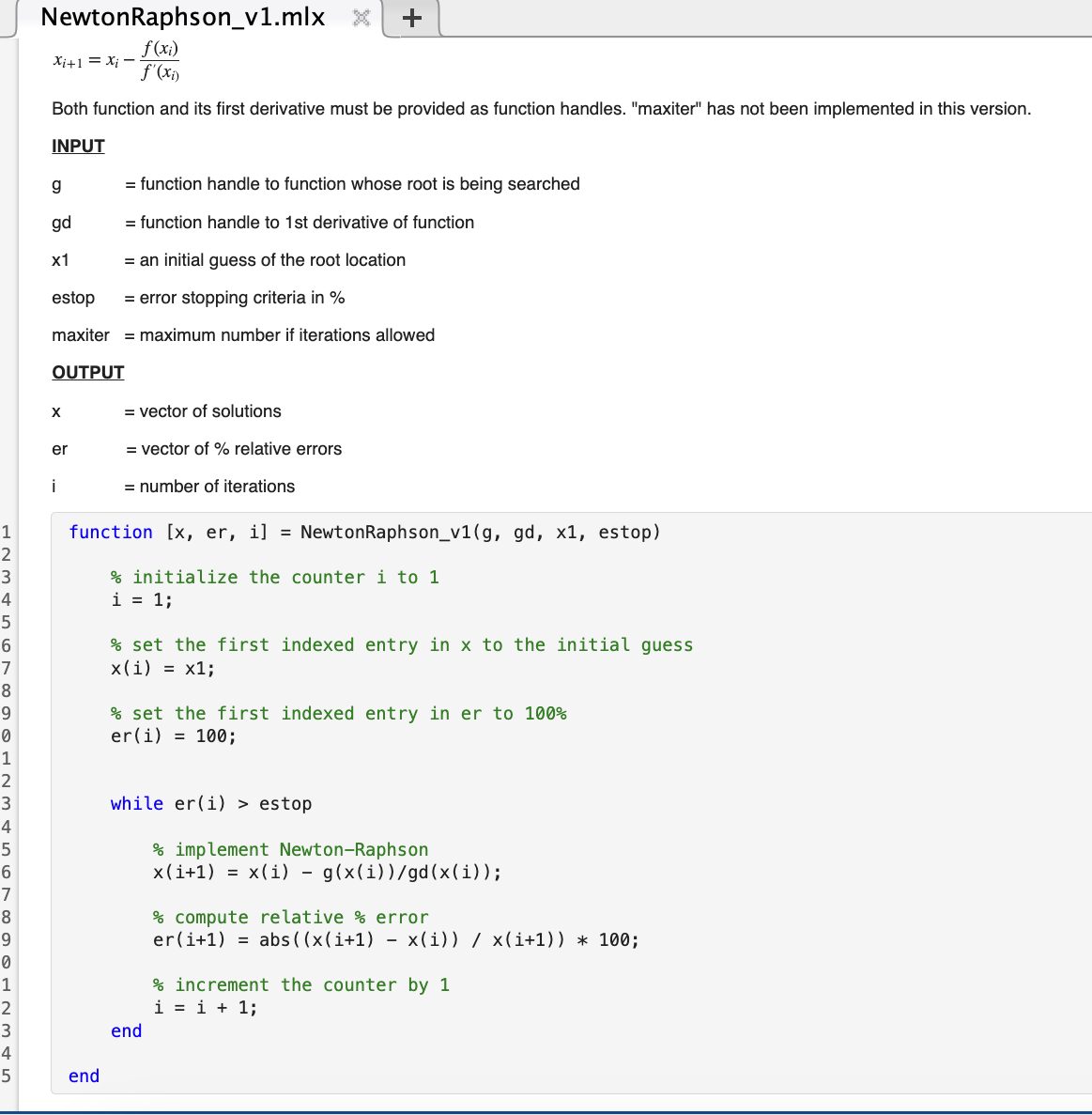Click the blue while keyword in the code
The image size is (1092, 1115).
pyautogui.click(x=137, y=803)
